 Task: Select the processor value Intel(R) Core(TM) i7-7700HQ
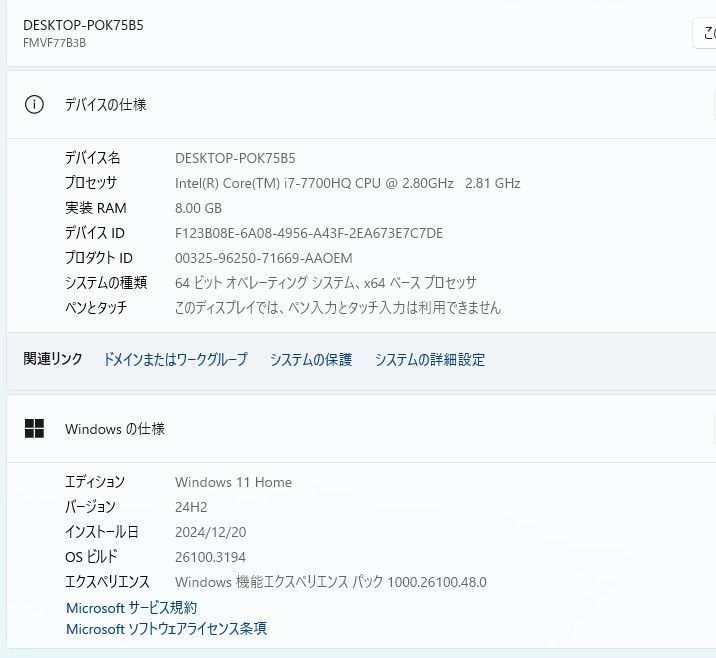pos(347,183)
